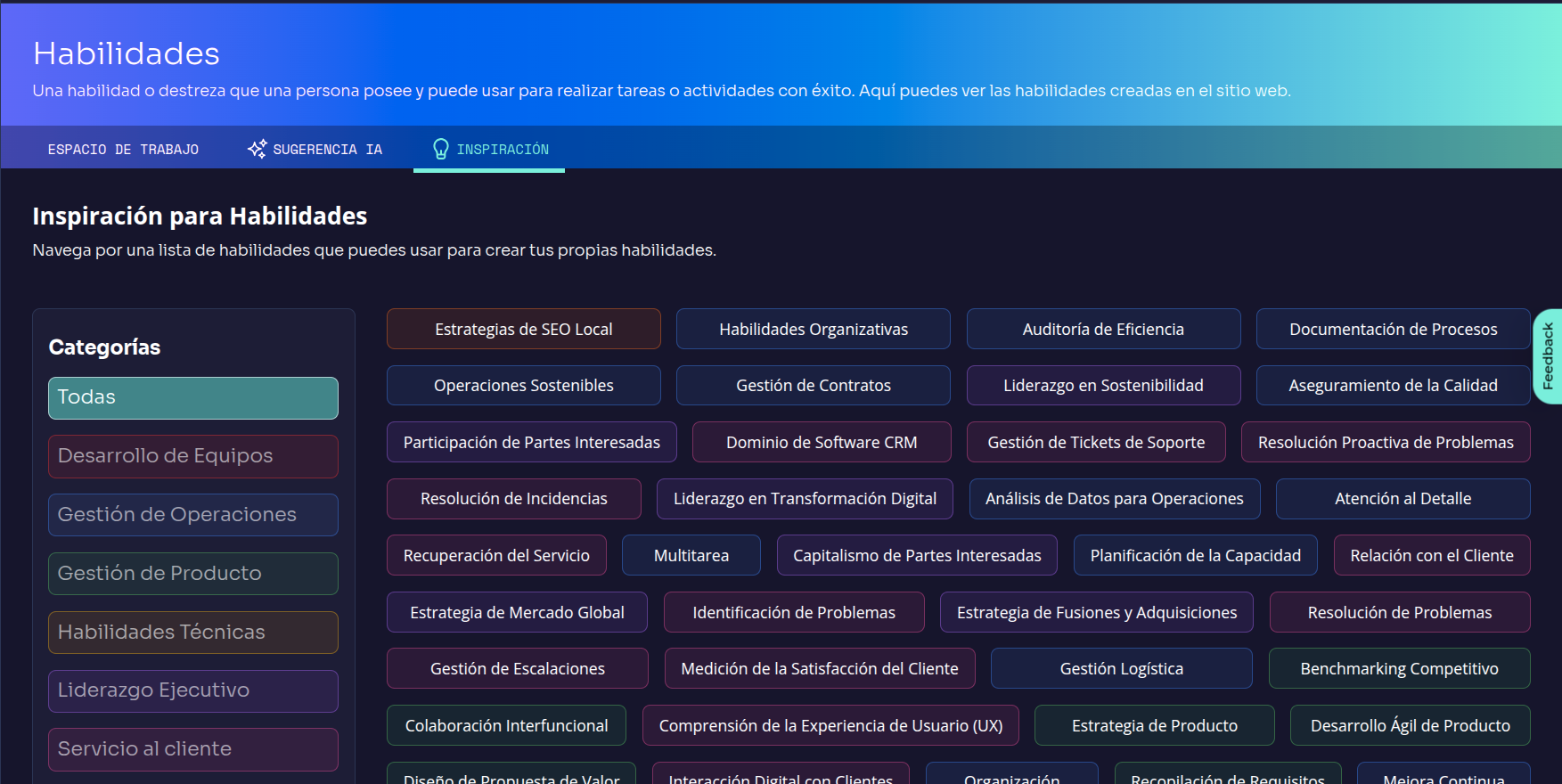This screenshot has width=1562, height=784.
Task: Choose the Gestión Logística skill chip
Action: coord(1121,669)
